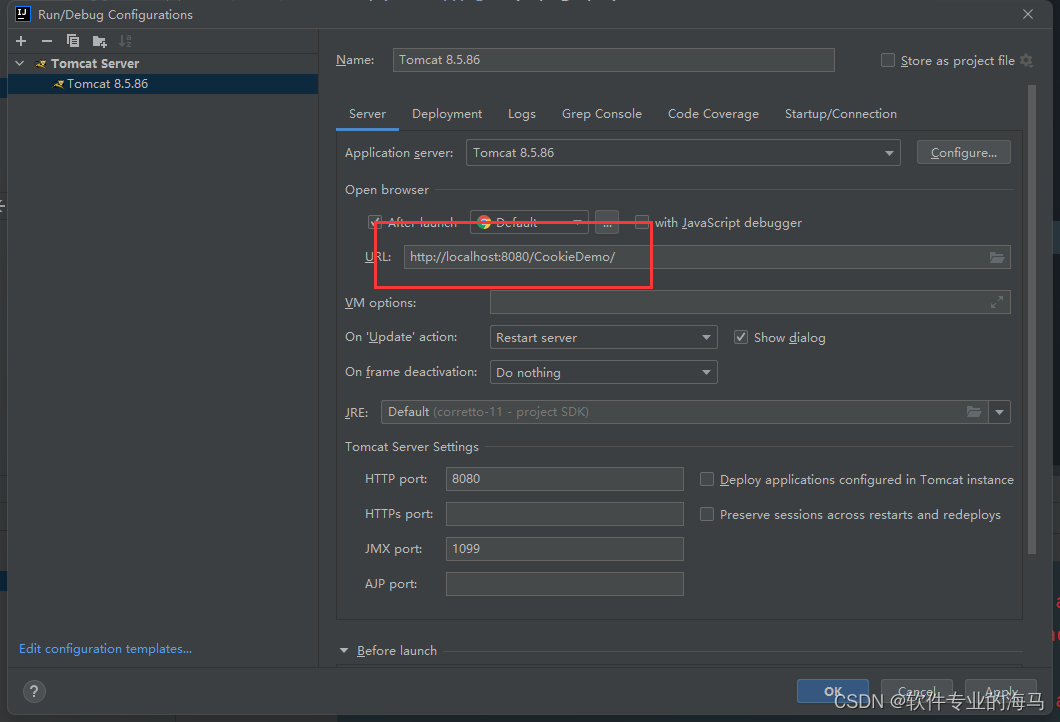The image size is (1060, 722).
Task: Remove the selected configuration
Action: tap(47, 41)
